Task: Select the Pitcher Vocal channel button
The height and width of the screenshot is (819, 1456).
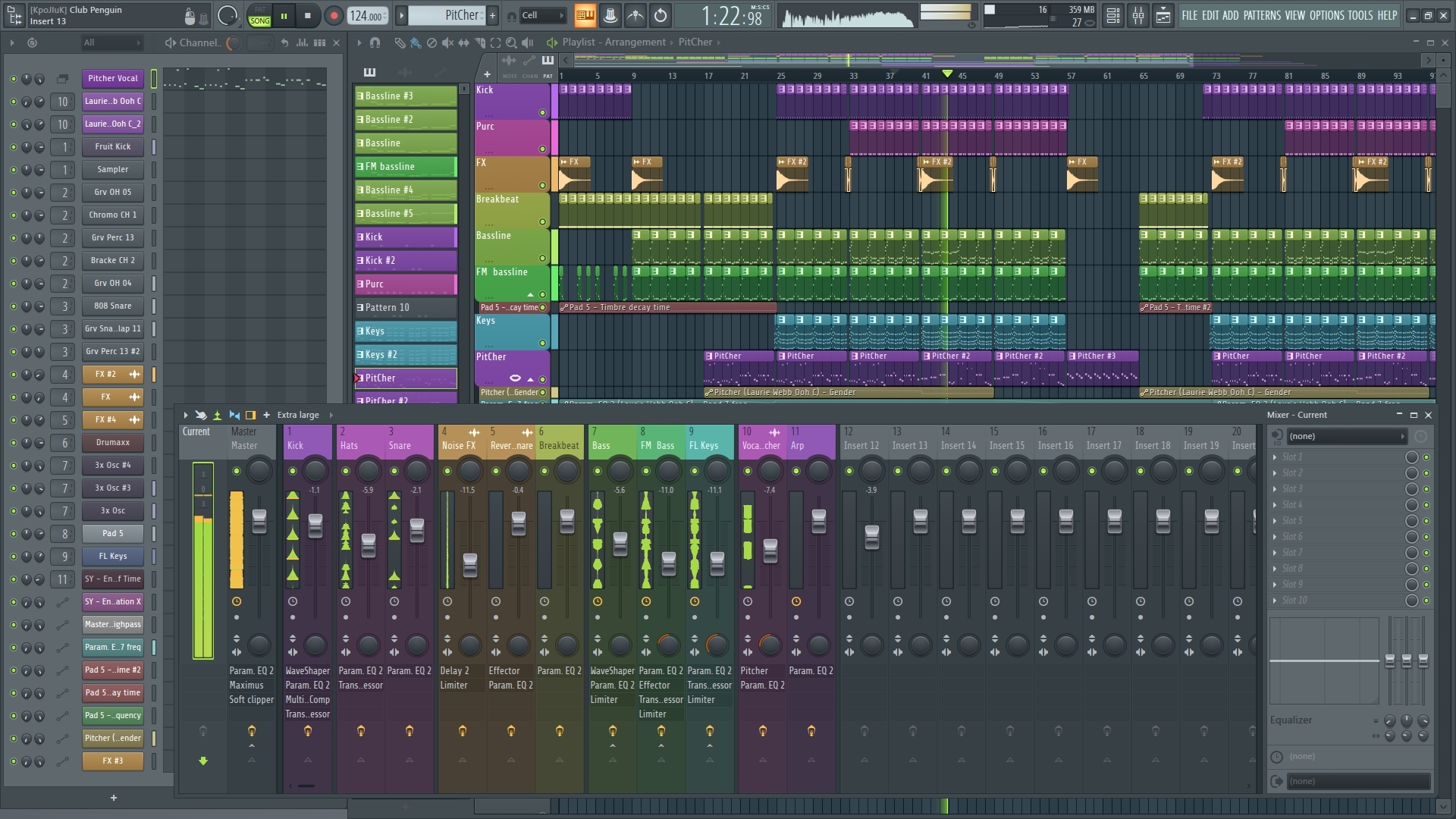Action: [113, 78]
